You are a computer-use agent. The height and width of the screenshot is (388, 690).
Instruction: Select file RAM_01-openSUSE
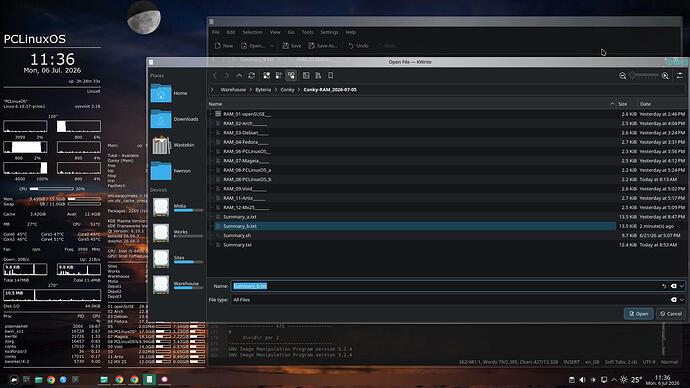pyautogui.click(x=247, y=114)
